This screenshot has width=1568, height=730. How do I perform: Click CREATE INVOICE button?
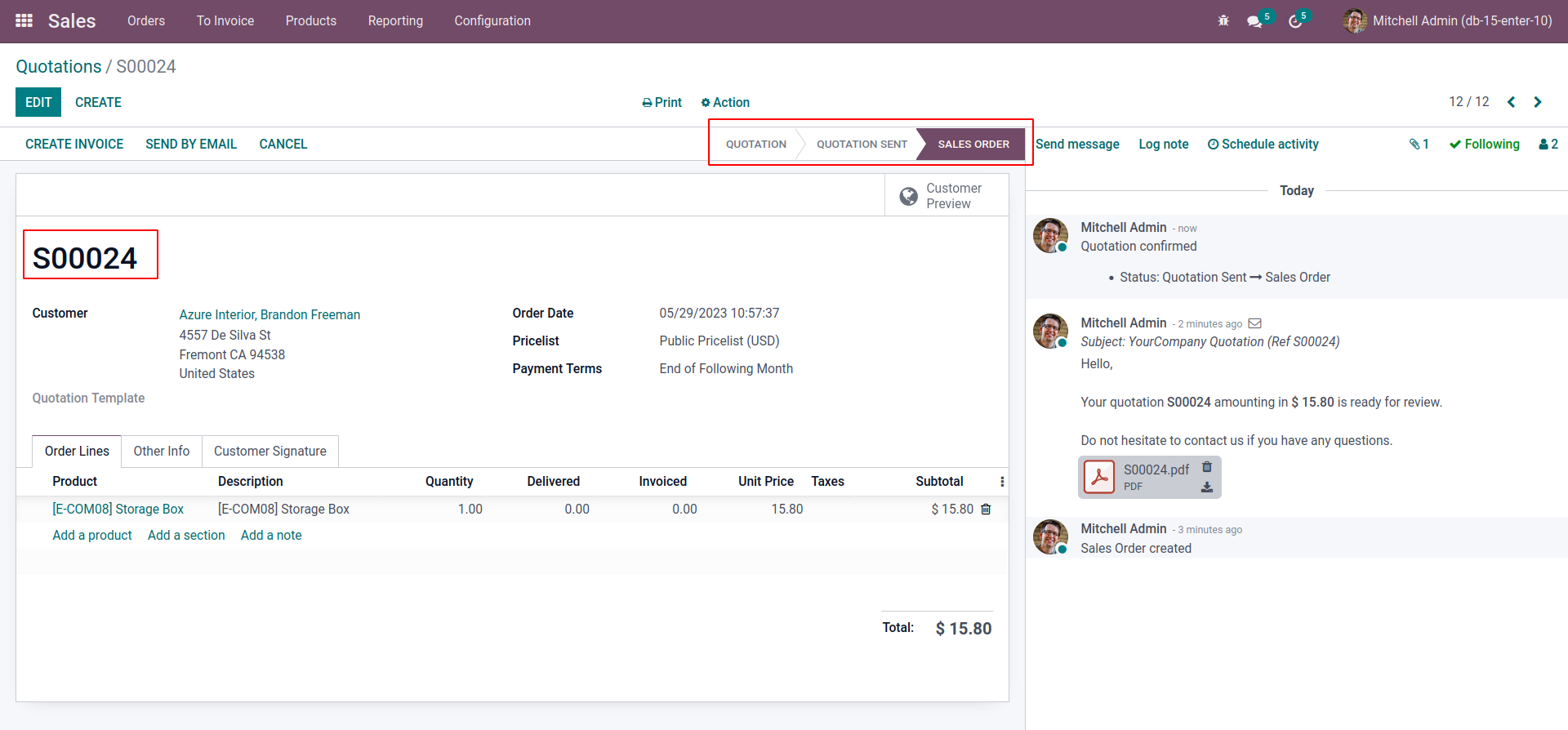click(x=74, y=145)
